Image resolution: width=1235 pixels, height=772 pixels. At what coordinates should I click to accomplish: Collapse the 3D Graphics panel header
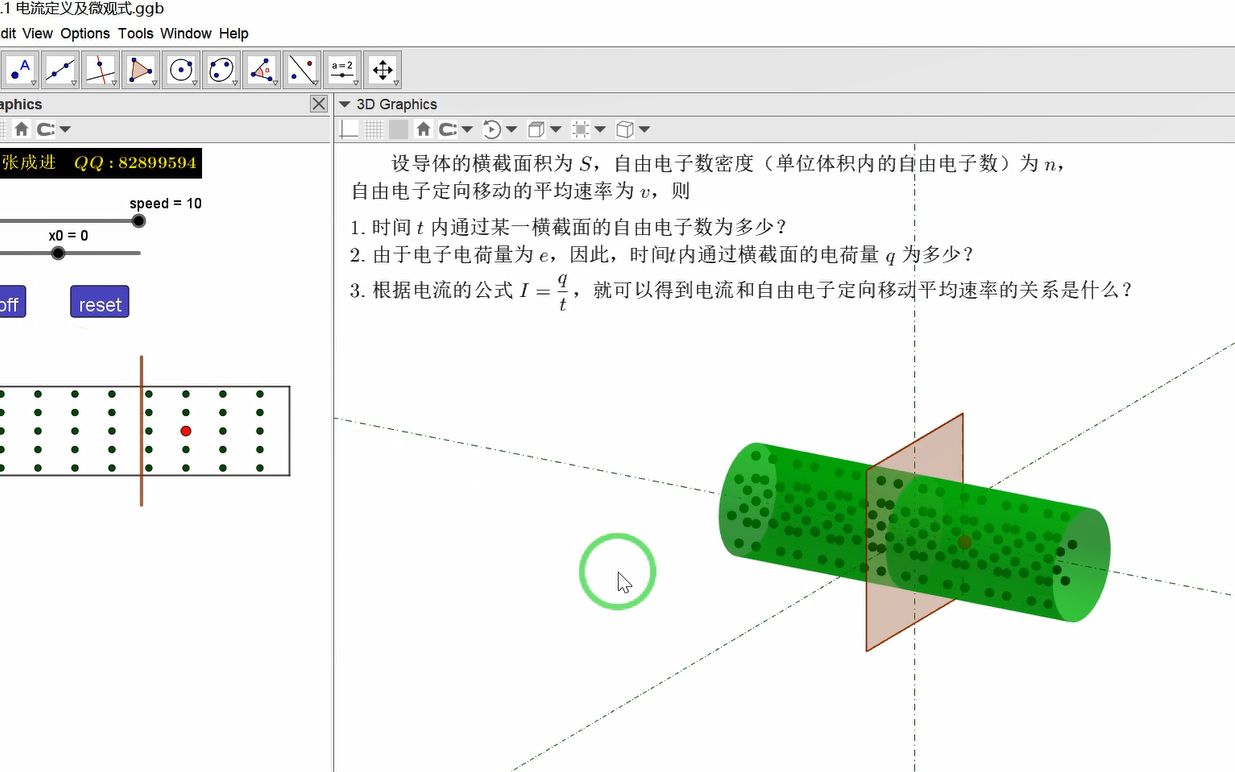(x=345, y=104)
